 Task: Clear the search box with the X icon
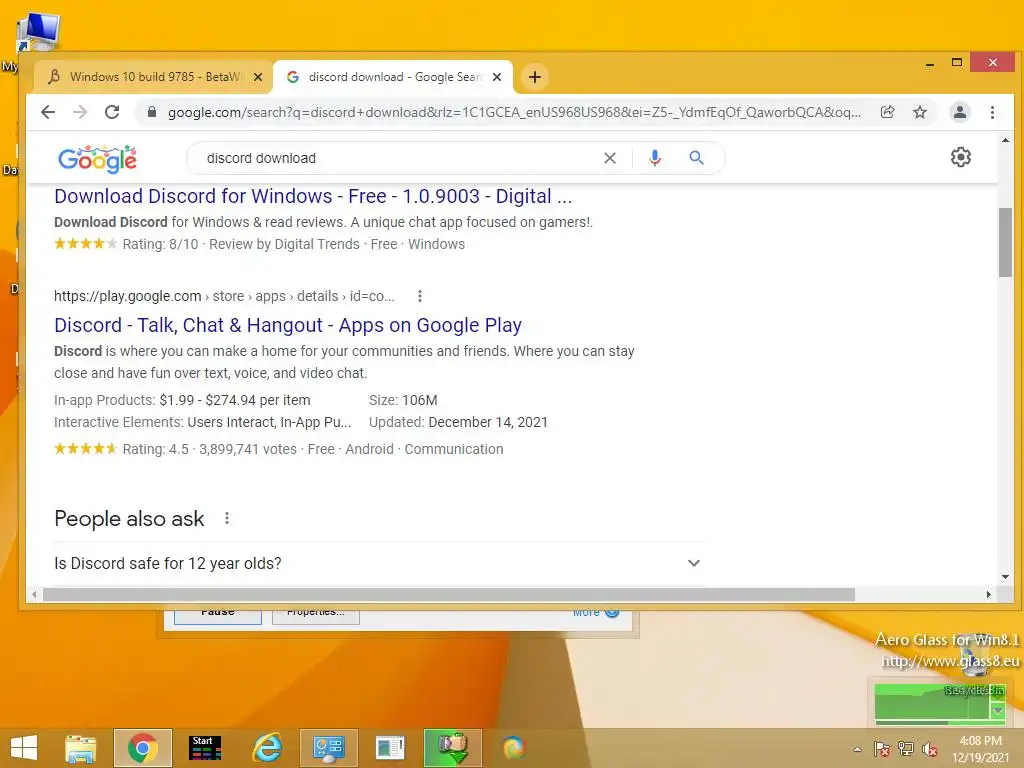[610, 158]
